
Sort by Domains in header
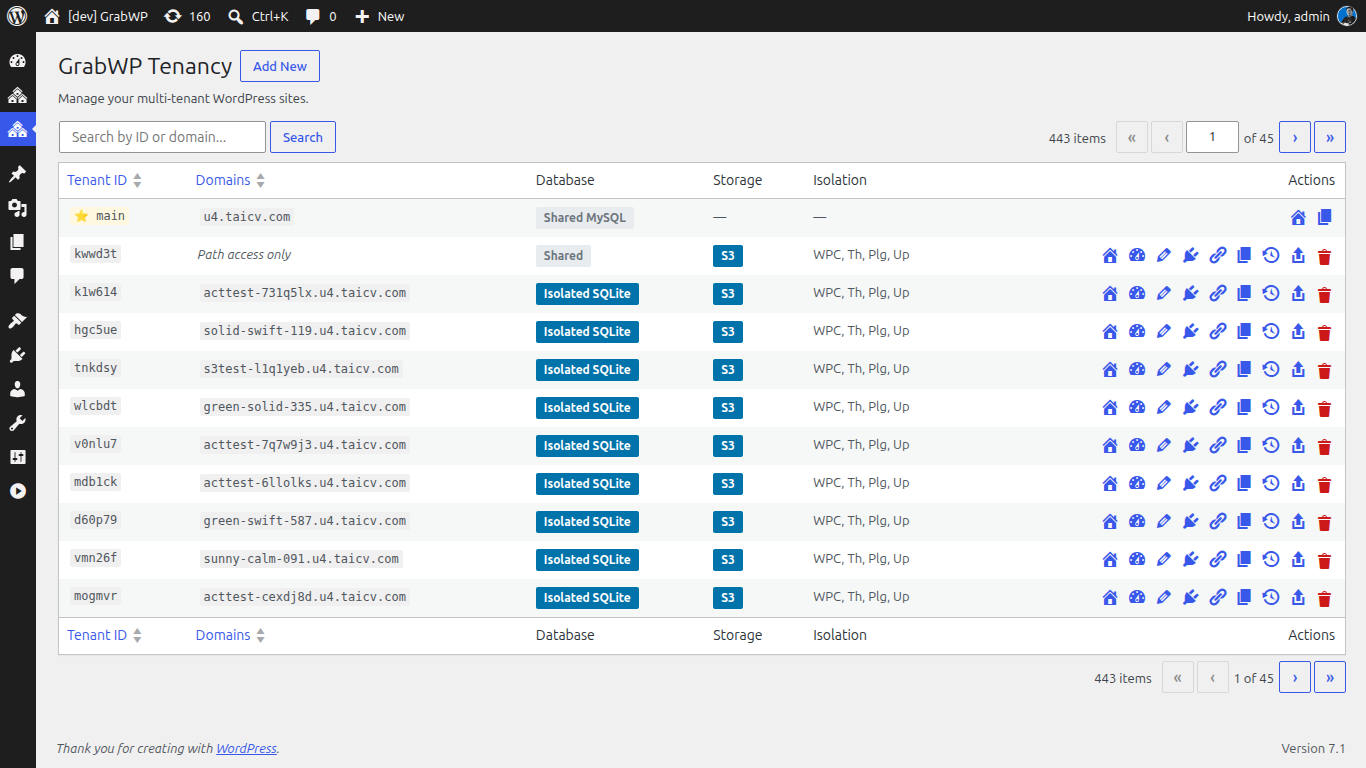[230, 180]
